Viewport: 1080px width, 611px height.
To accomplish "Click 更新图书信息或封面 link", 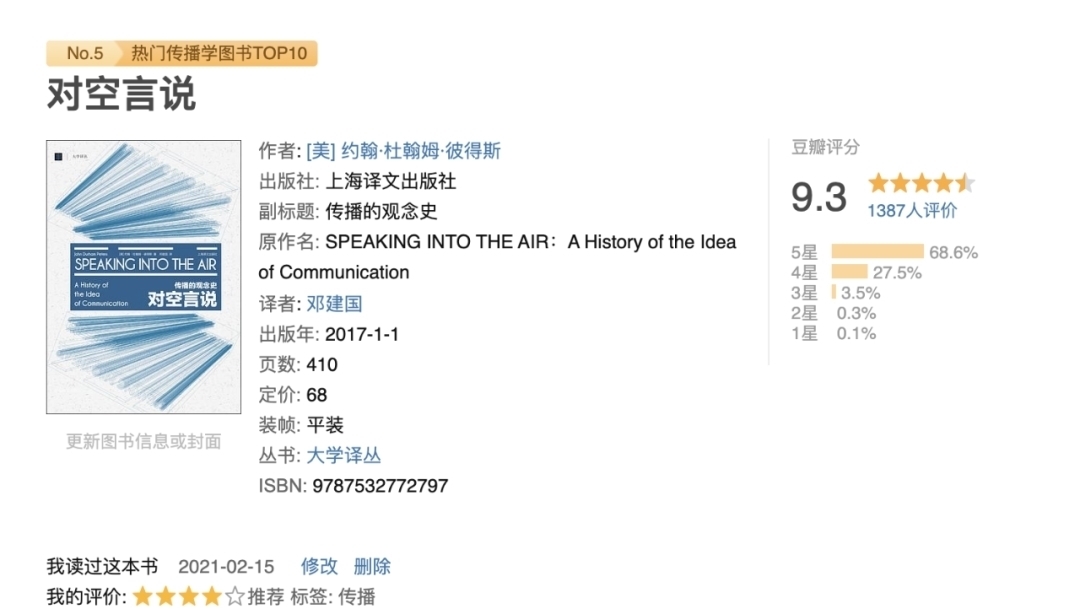I will pos(143,441).
